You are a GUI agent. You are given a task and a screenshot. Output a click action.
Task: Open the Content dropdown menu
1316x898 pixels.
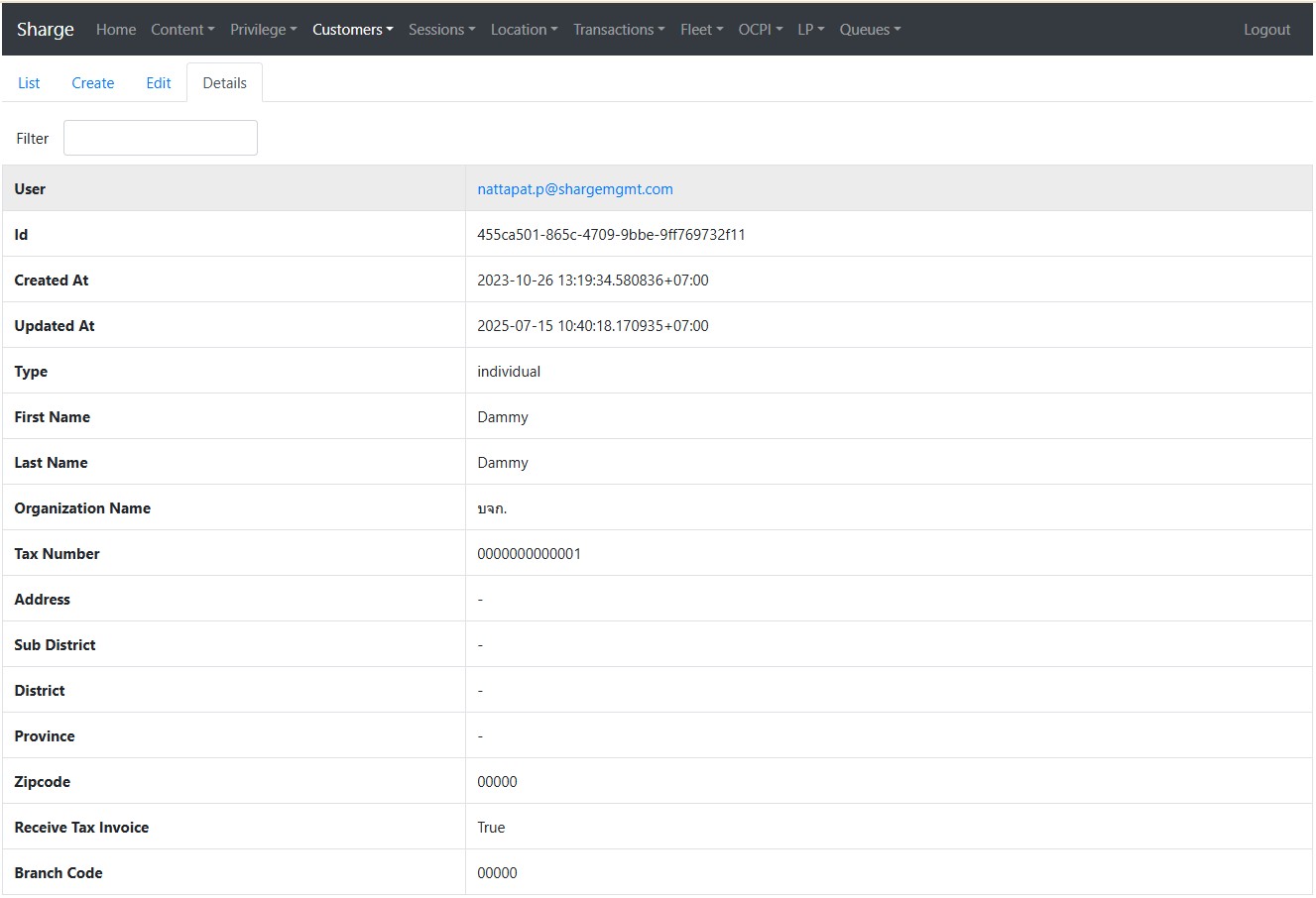coord(182,30)
